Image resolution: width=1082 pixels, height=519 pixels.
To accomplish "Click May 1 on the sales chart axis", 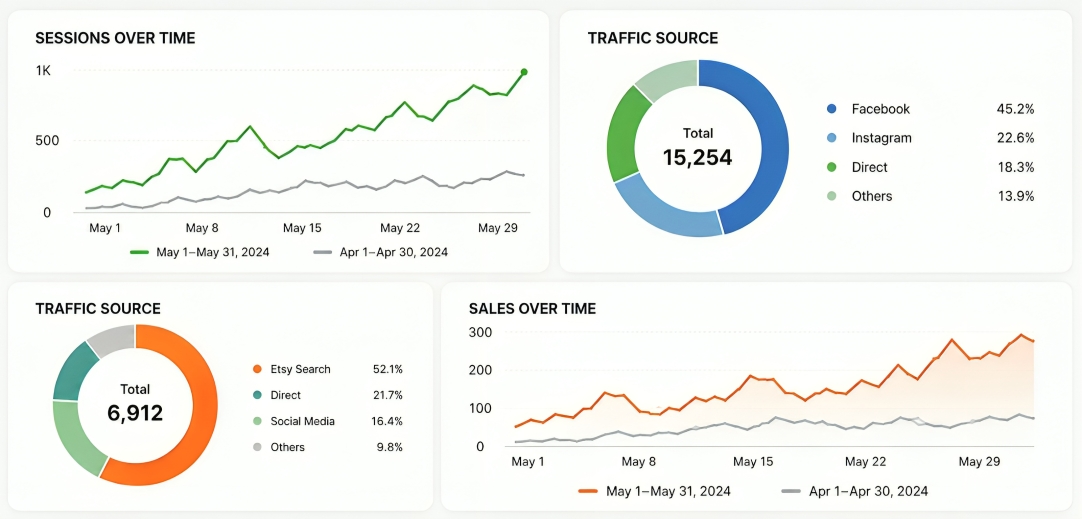I will point(528,462).
